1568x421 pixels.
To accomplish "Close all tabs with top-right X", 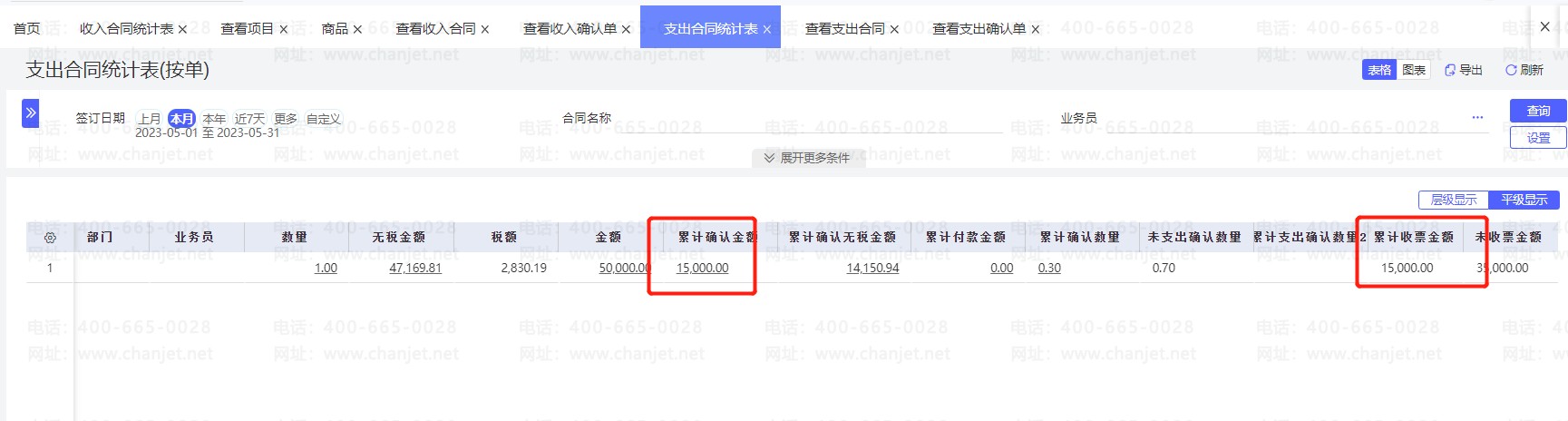I will 1545,27.
